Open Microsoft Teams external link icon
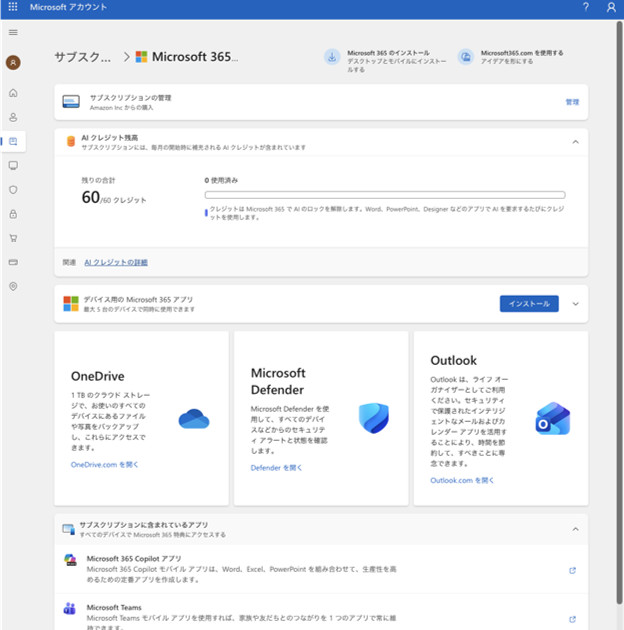Image resolution: width=624 pixels, height=630 pixels. click(x=573, y=619)
